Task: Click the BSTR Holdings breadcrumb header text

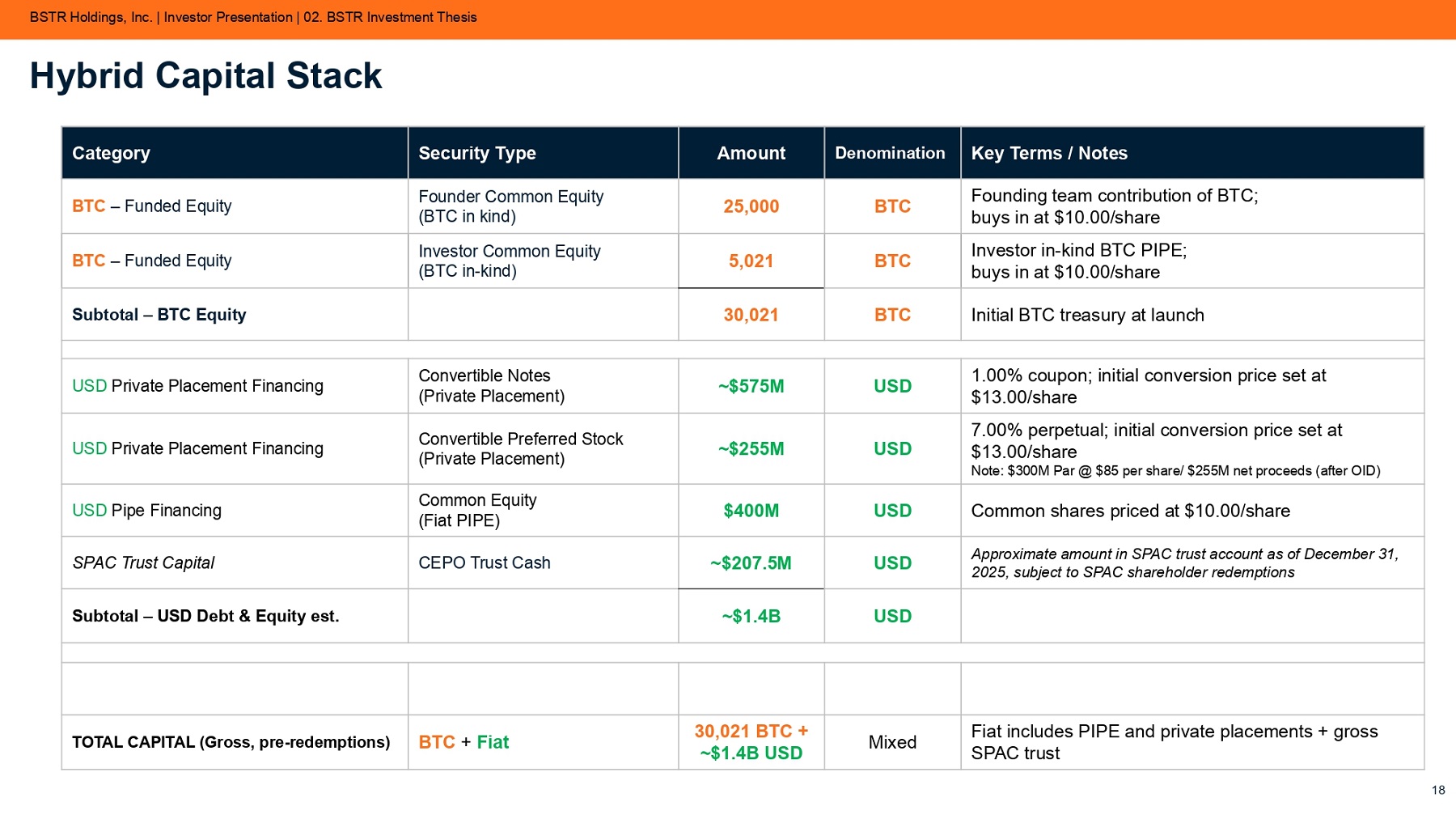Action: coord(252,17)
